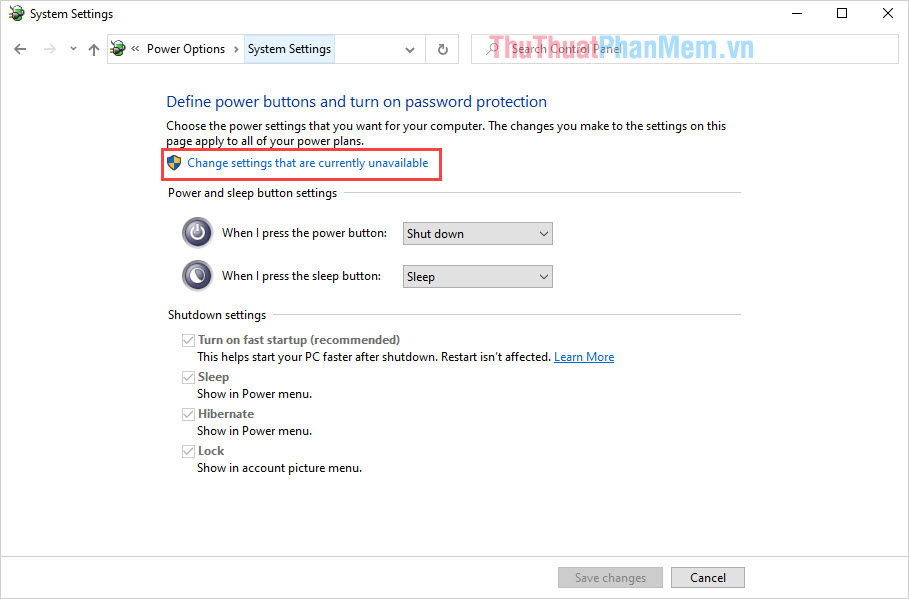Image resolution: width=909 pixels, height=599 pixels.
Task: Click the sleep button icon
Action: point(197,275)
